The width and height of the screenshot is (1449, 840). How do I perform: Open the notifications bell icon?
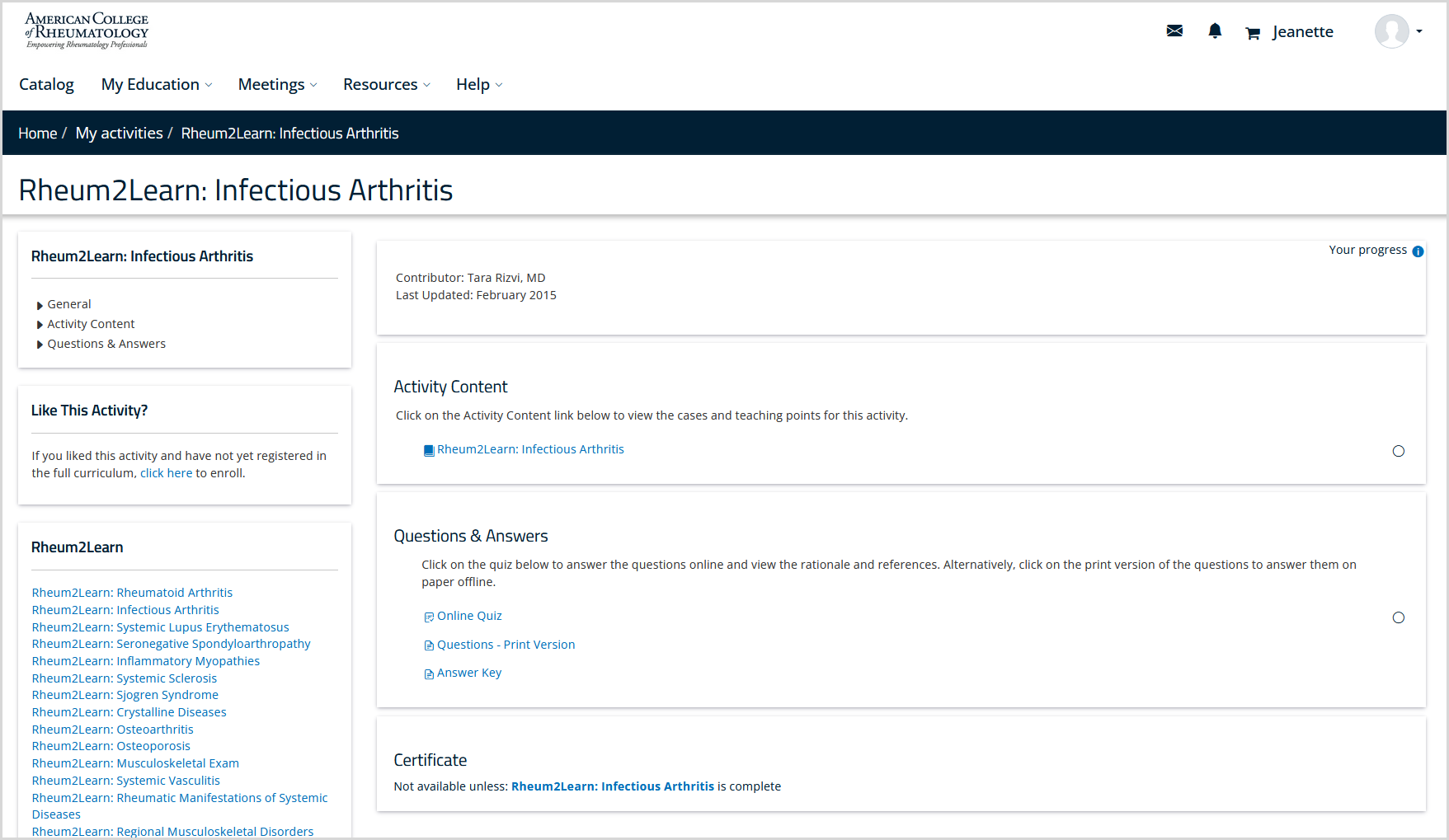[1215, 31]
